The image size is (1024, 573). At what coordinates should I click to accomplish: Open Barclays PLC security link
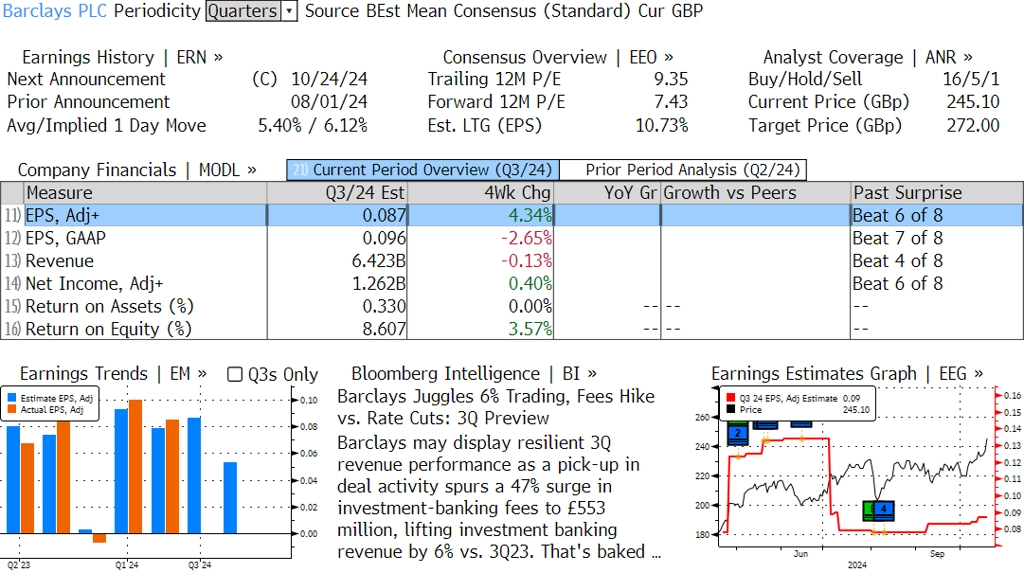coord(54,11)
